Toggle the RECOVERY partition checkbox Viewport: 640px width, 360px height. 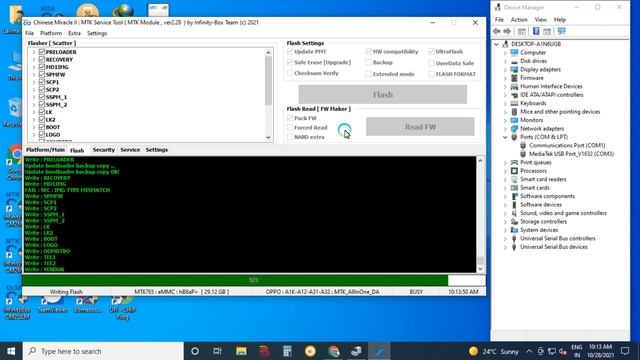(42, 60)
